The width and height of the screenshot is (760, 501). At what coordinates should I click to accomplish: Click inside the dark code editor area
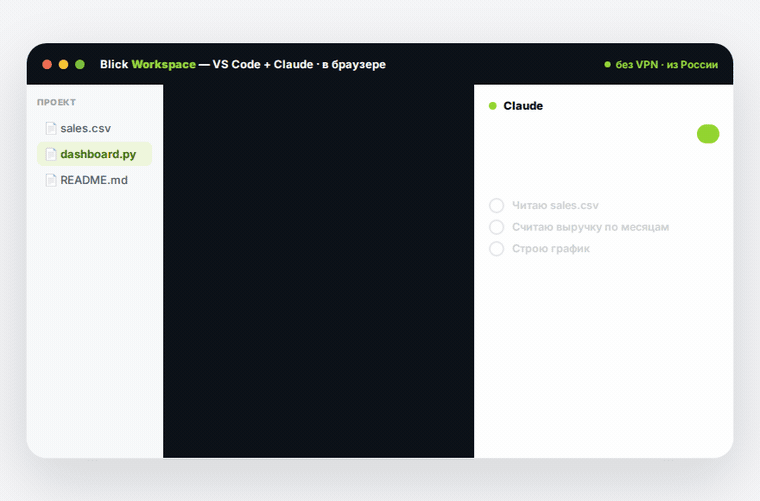[318, 271]
